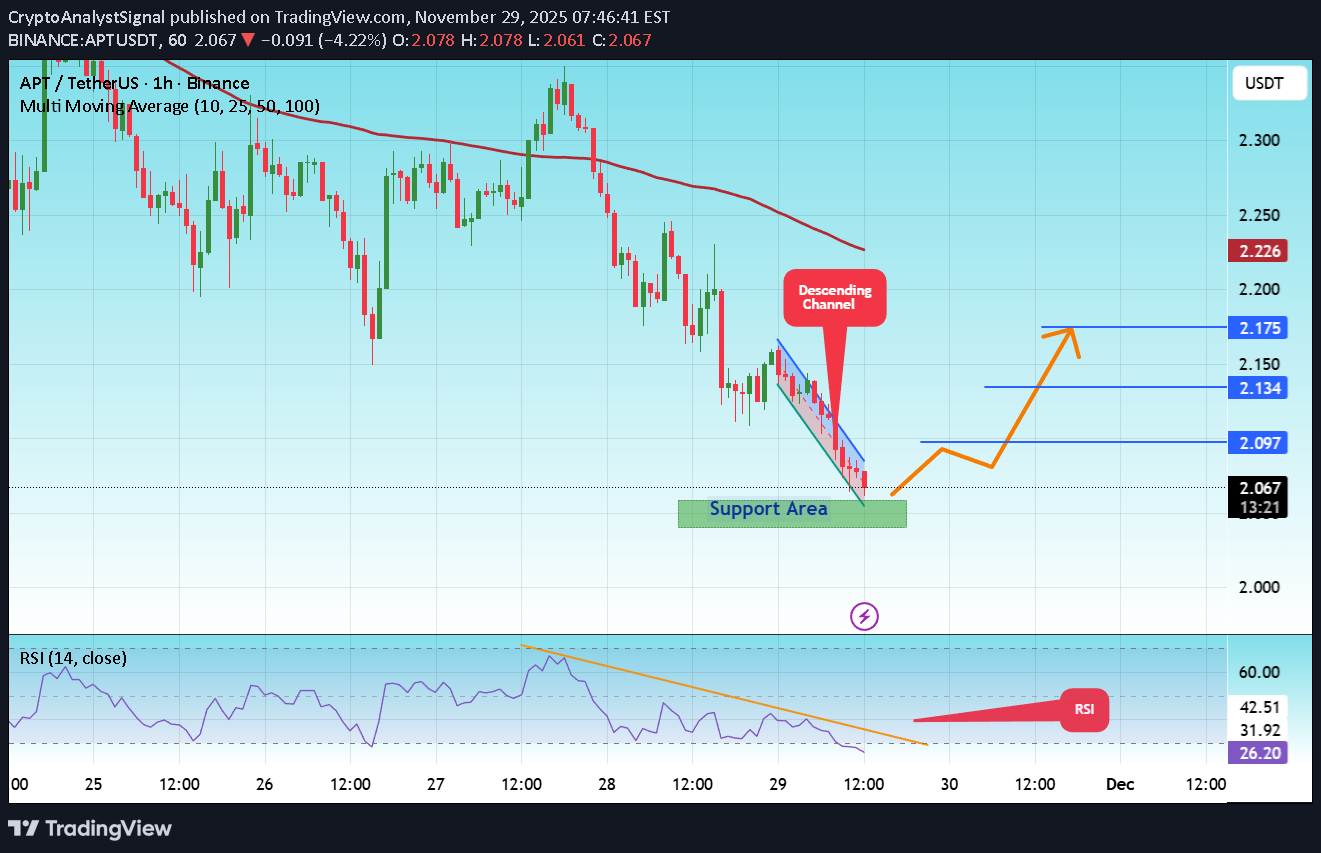Select the Dec label on the time axis
This screenshot has height=853, width=1321.
[1119, 785]
